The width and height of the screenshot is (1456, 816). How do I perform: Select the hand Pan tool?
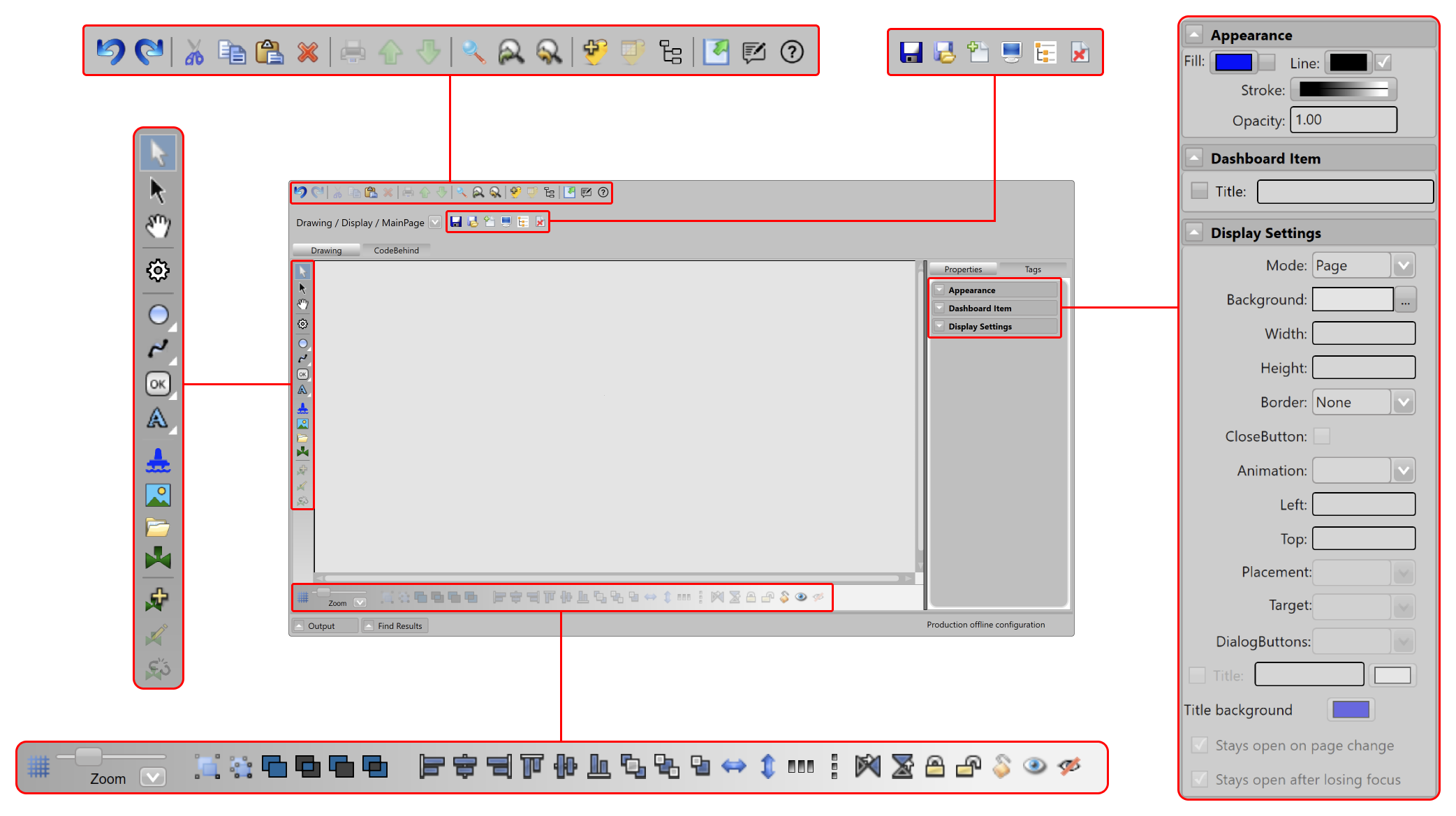pos(158,226)
